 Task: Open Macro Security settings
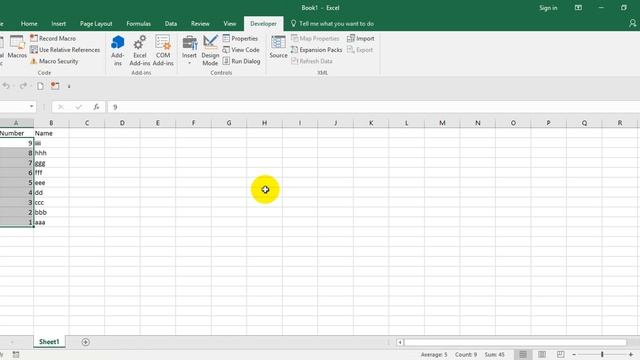pyautogui.click(x=54, y=61)
